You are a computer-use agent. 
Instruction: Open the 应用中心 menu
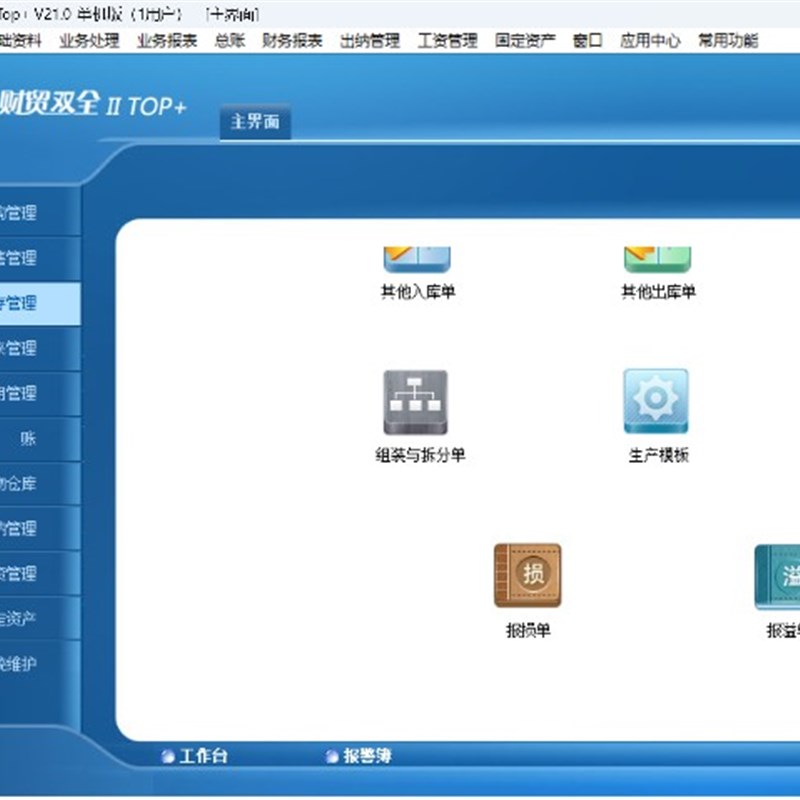(x=650, y=40)
